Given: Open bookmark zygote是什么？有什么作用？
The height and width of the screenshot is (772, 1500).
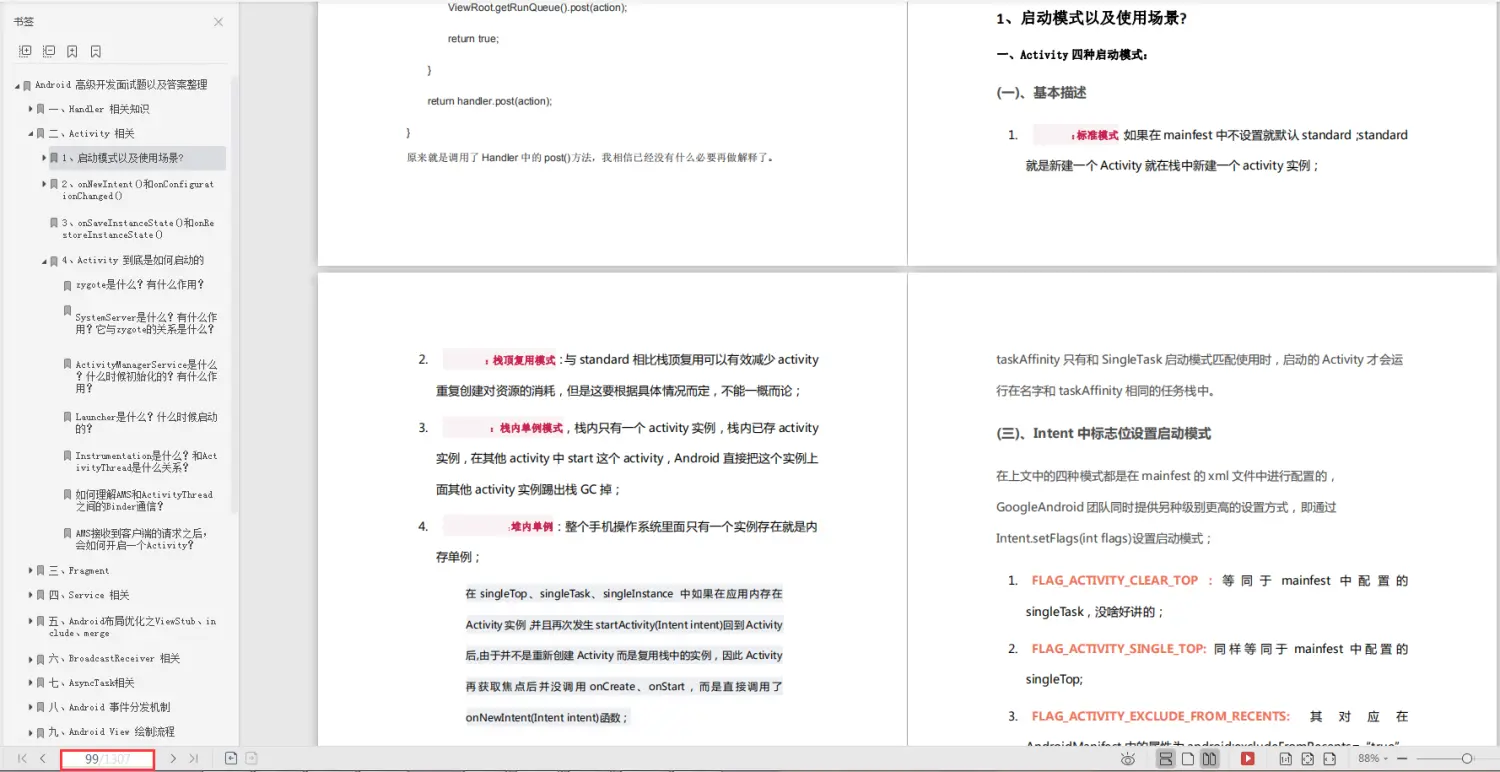Looking at the screenshot, I should 139,285.
